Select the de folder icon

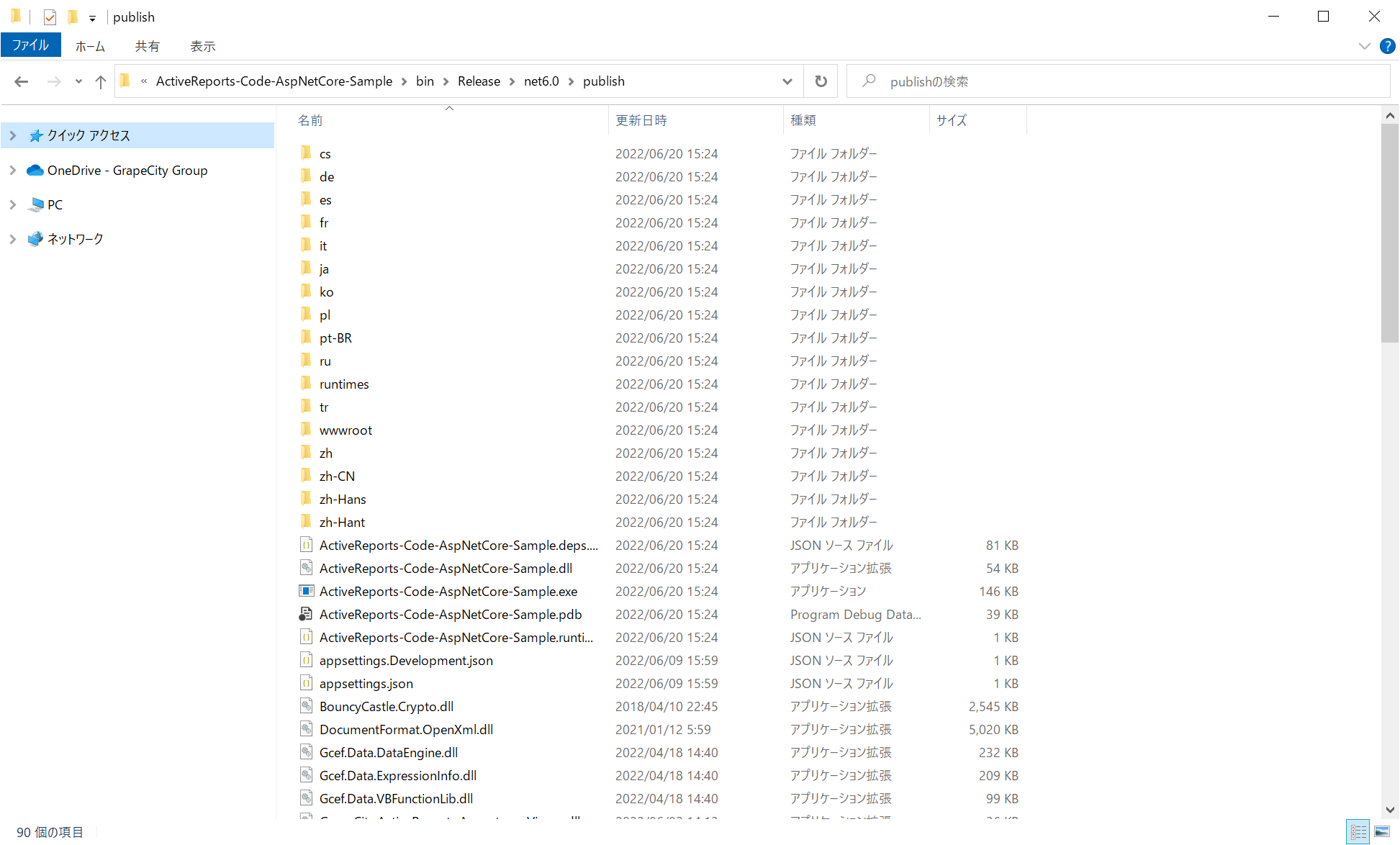(306, 176)
